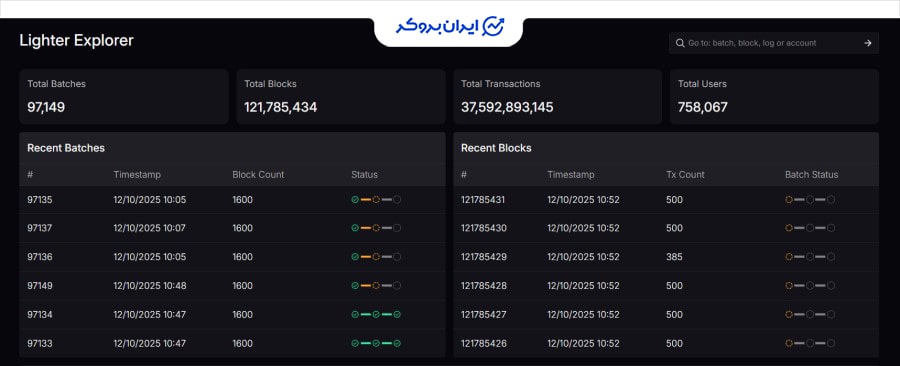Open block 121785426

[484, 343]
